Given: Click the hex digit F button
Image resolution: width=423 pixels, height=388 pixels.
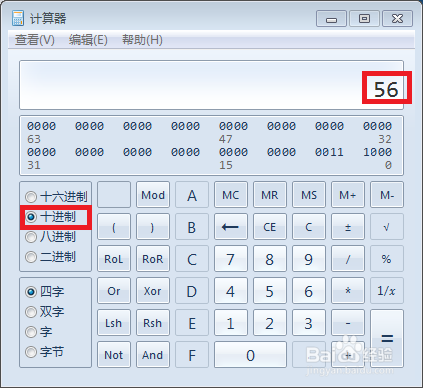Looking at the screenshot, I should click(192, 355).
